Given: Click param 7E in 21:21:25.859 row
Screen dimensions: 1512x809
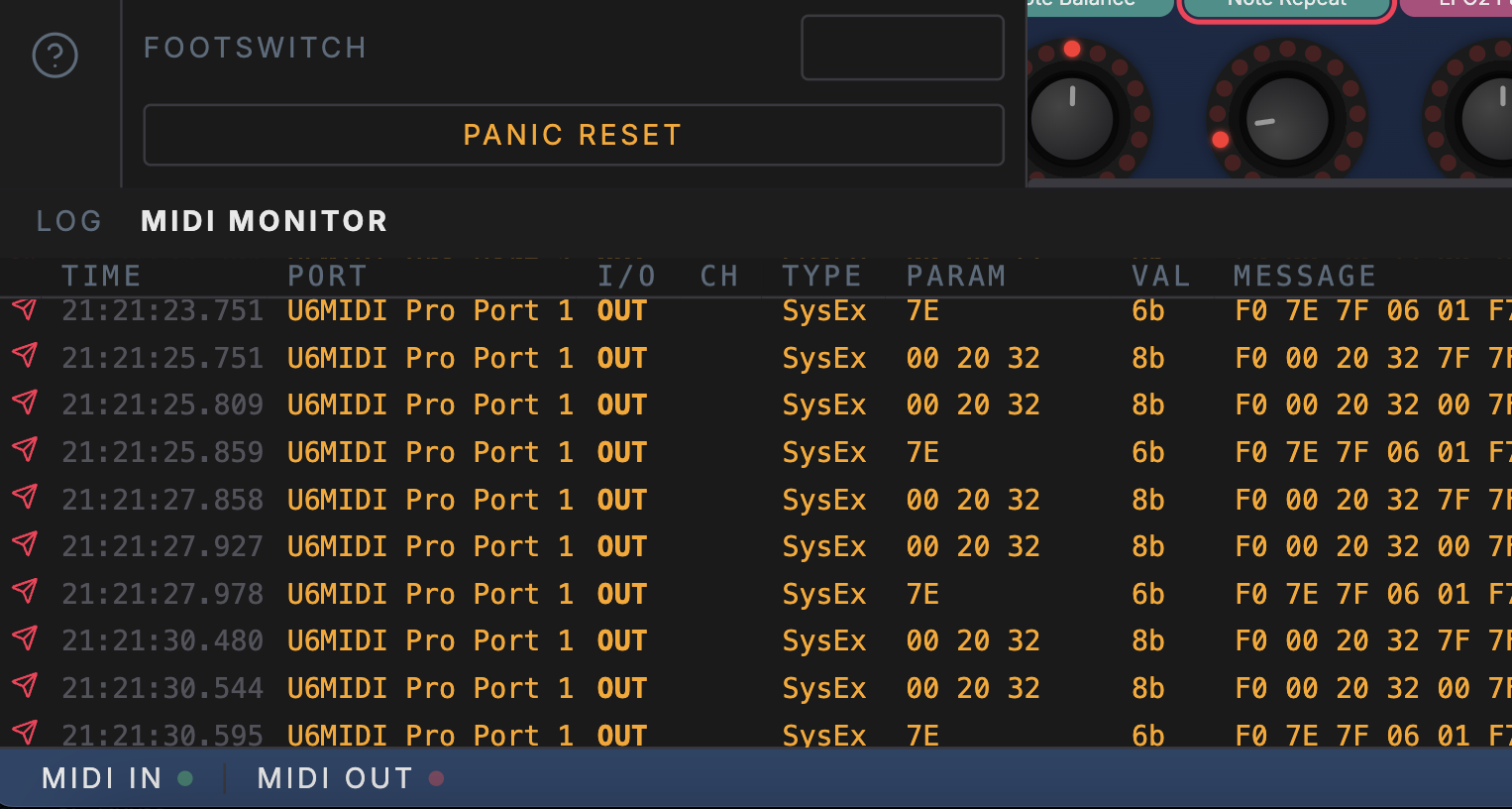Looking at the screenshot, I should click(x=922, y=452).
